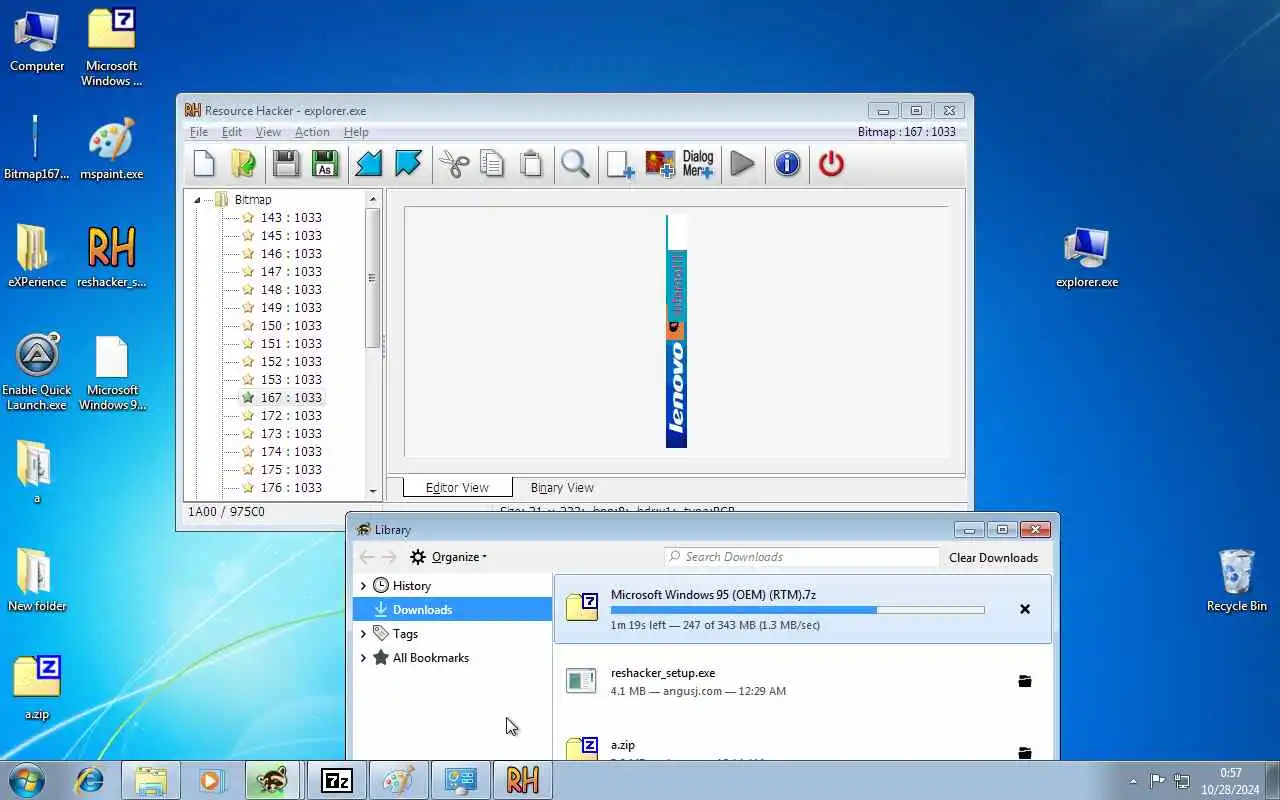Click the Open file folder icon

[243, 164]
